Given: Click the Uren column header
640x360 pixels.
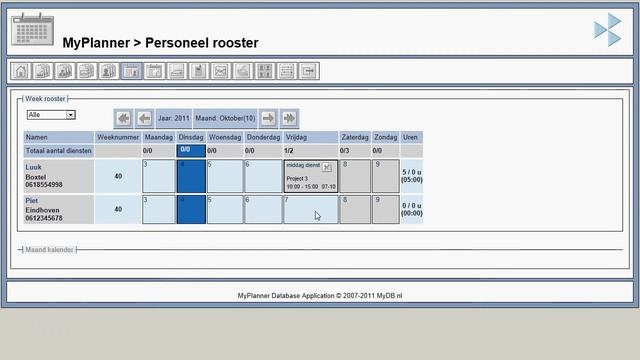Looking at the screenshot, I should point(411,137).
